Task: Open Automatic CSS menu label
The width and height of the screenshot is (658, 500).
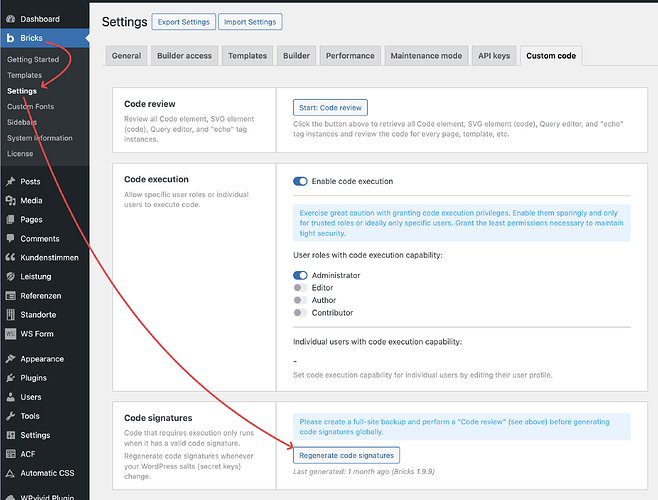Action: coord(47,473)
